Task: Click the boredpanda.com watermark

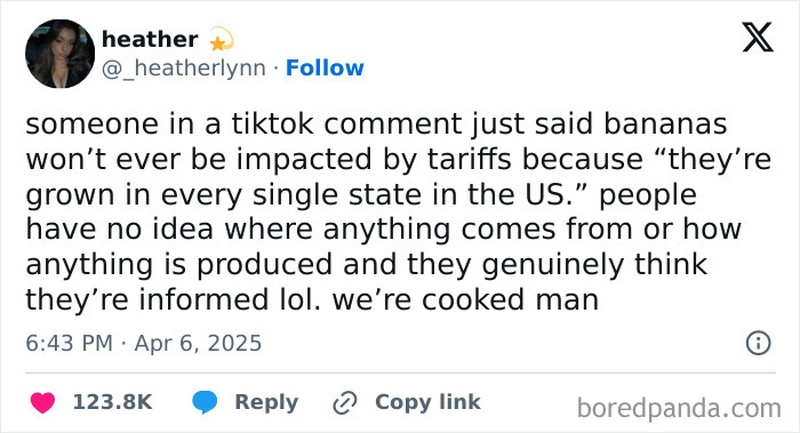Action: 679,407
